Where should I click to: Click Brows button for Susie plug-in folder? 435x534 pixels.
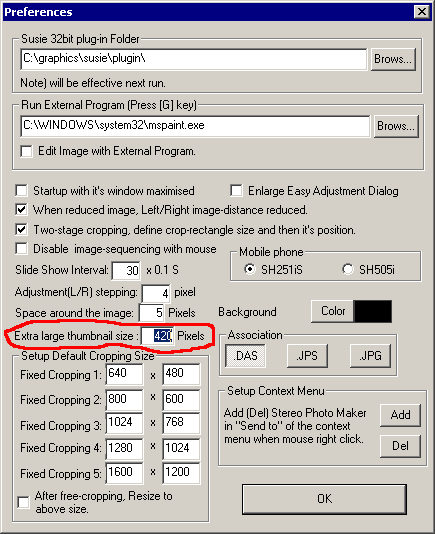[x=393, y=59]
